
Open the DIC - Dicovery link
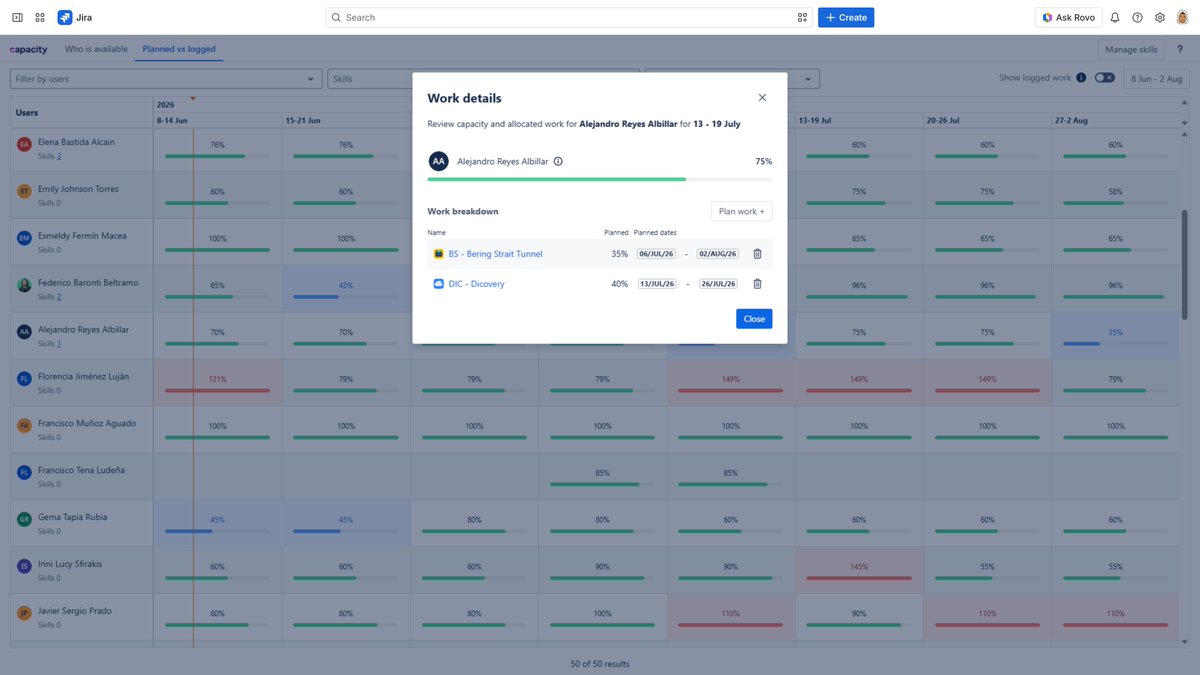(x=476, y=284)
